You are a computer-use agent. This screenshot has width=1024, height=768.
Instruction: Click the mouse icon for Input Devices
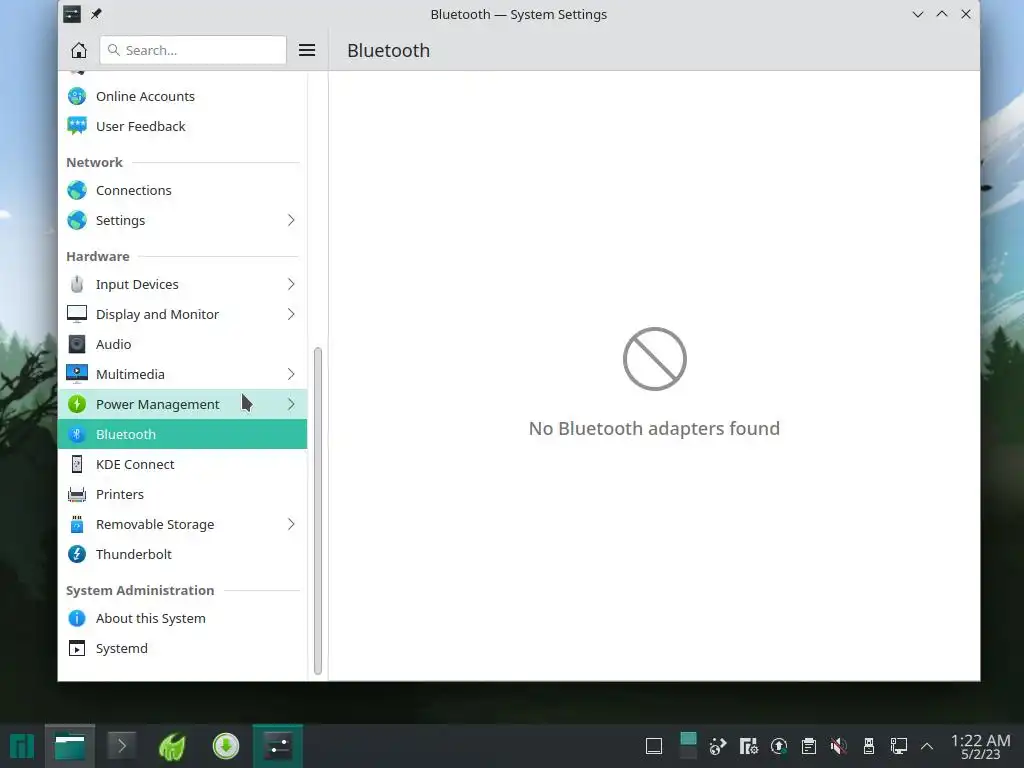click(76, 284)
